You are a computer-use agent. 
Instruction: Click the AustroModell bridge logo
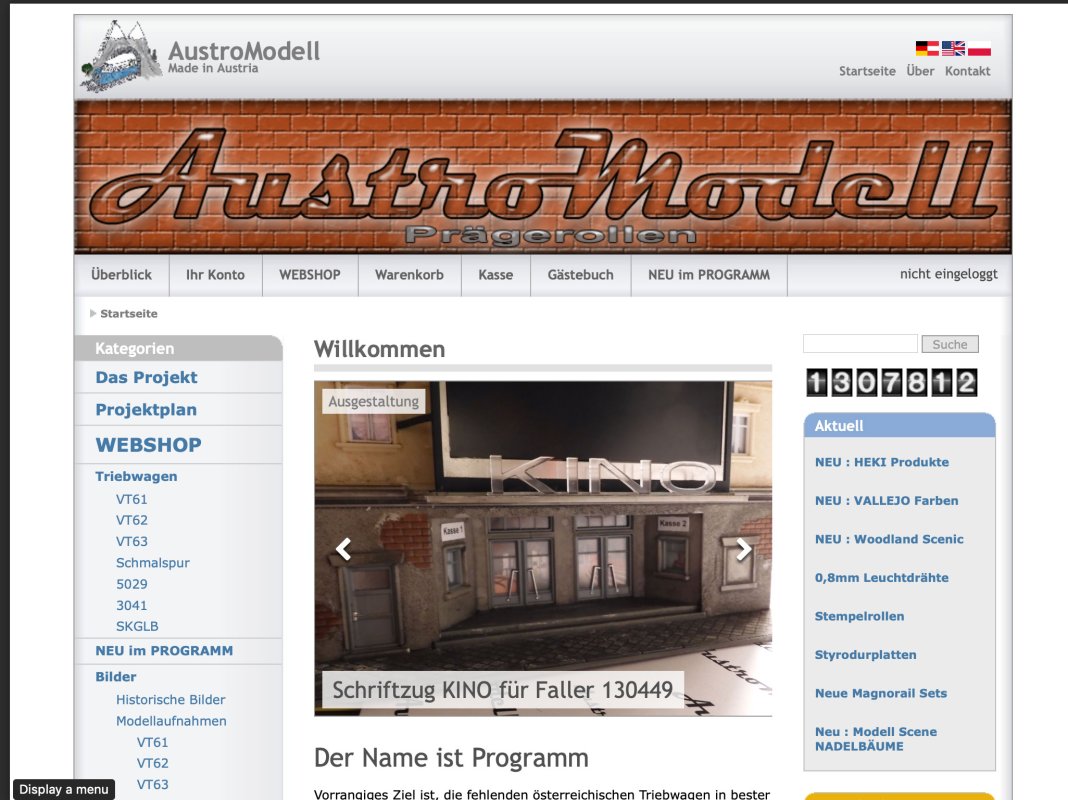coord(121,55)
